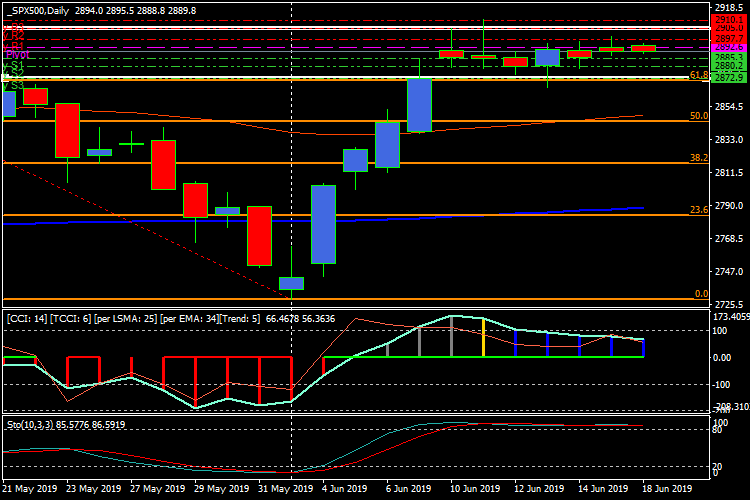Image resolution: width=750 pixels, height=500 pixels.
Task: Click the 0.00 CCI scale value
Action: point(722,357)
